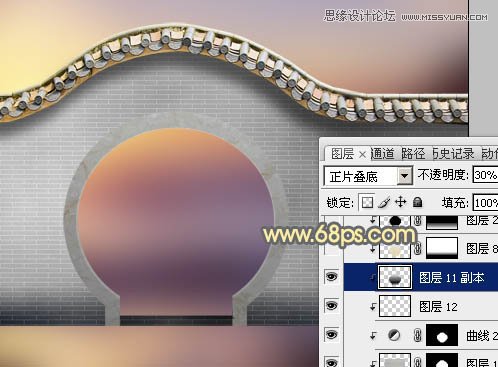Click the 填充 fill label

click(x=455, y=203)
